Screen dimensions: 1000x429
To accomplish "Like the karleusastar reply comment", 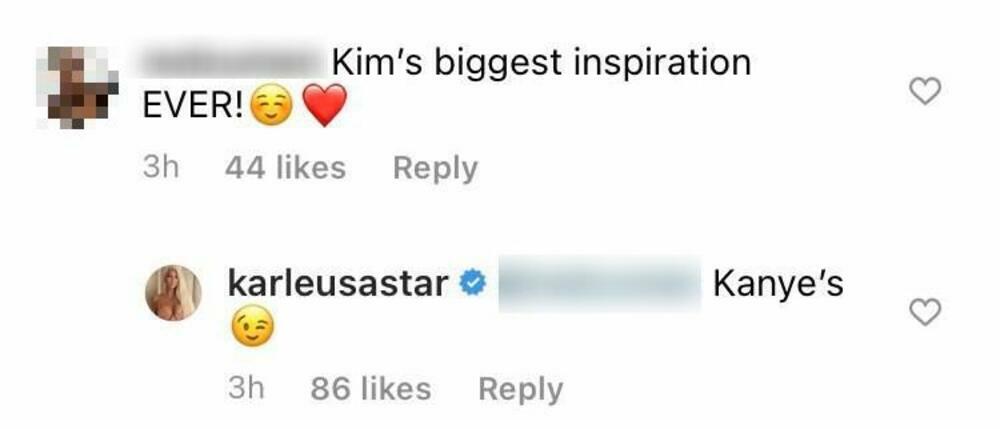I will (924, 312).
